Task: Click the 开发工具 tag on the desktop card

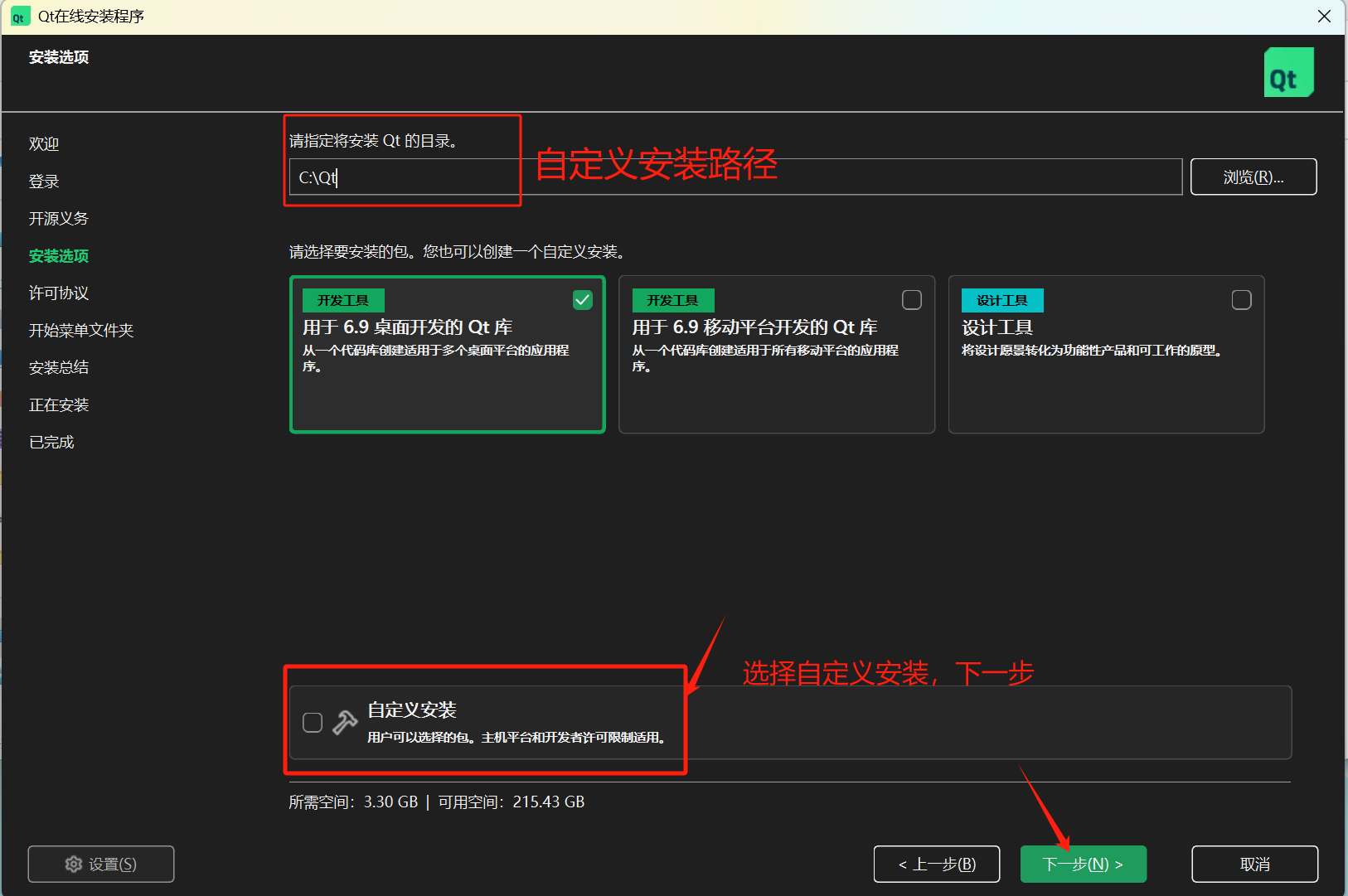Action: pyautogui.click(x=343, y=300)
